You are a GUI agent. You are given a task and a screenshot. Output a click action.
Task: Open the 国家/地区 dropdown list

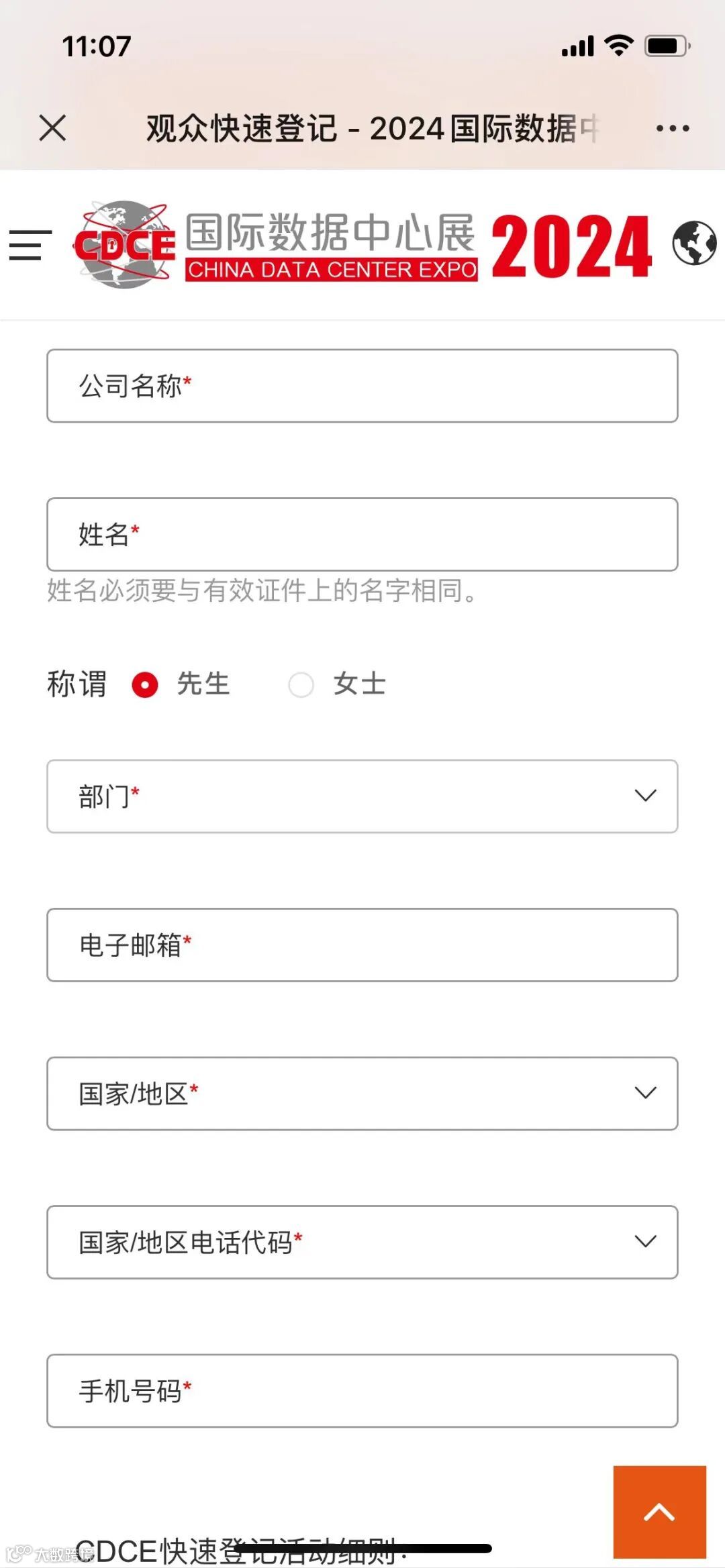[x=362, y=1094]
